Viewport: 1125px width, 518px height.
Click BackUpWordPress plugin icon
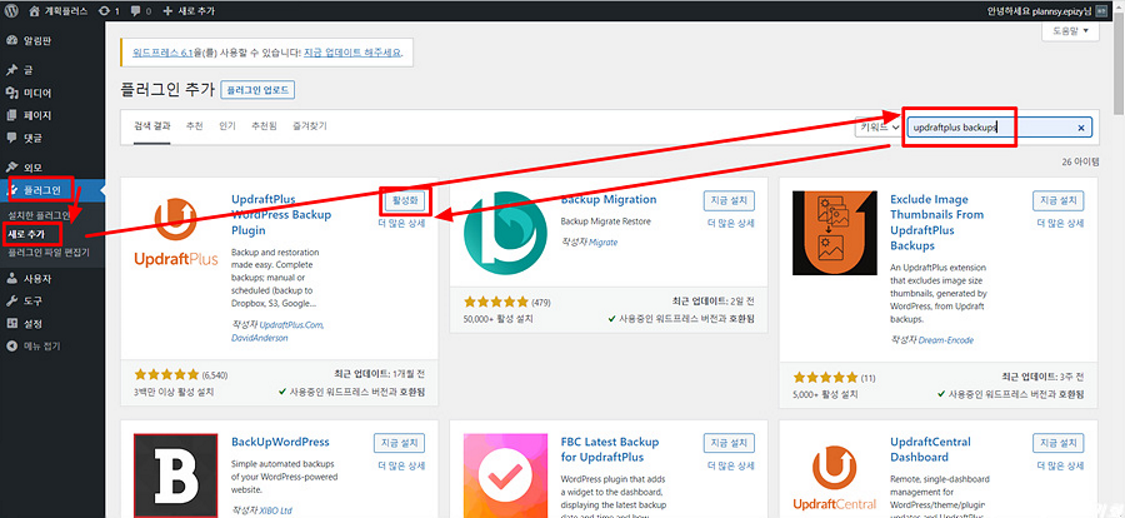[176, 475]
